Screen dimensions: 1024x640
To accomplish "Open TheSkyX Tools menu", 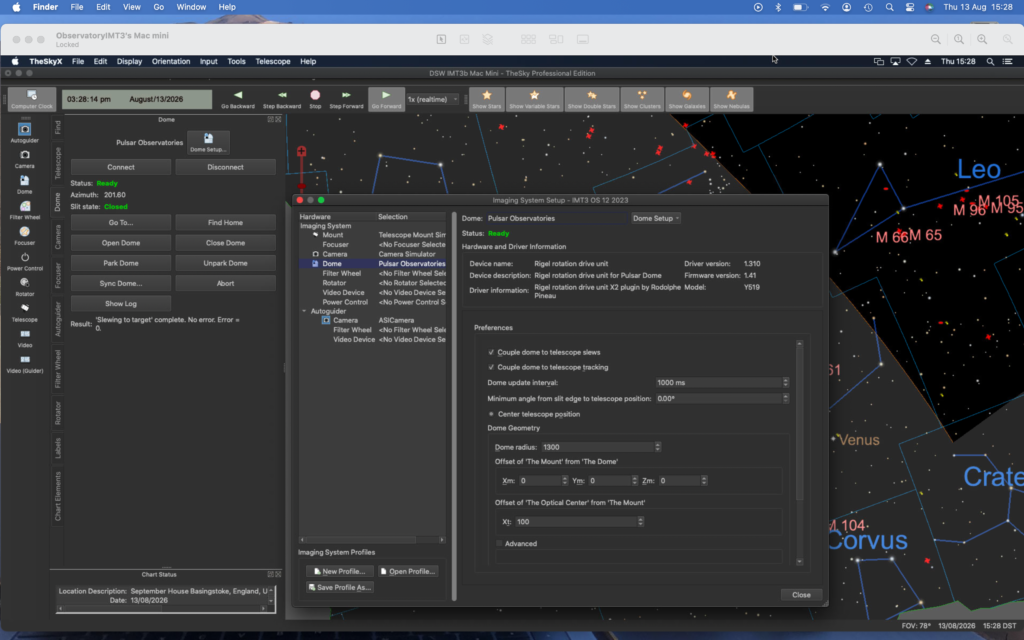I will click(x=236, y=61).
